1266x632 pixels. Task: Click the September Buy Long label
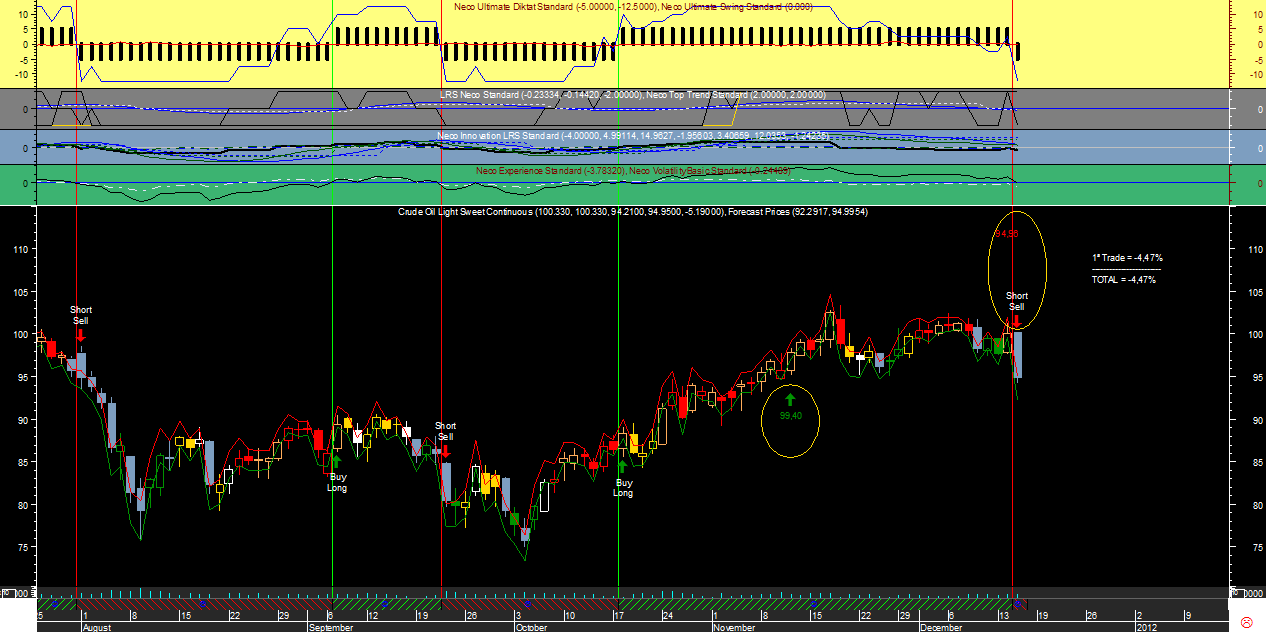(x=337, y=483)
